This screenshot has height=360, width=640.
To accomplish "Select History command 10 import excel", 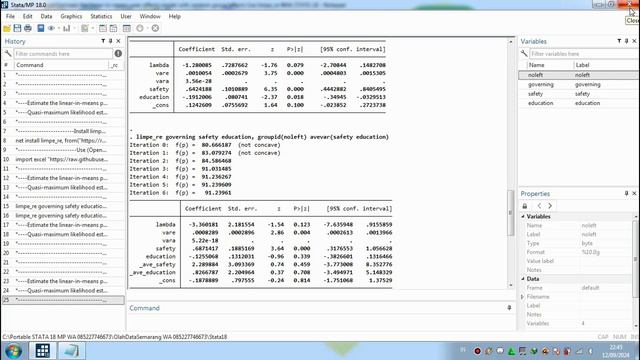I will [63, 159].
